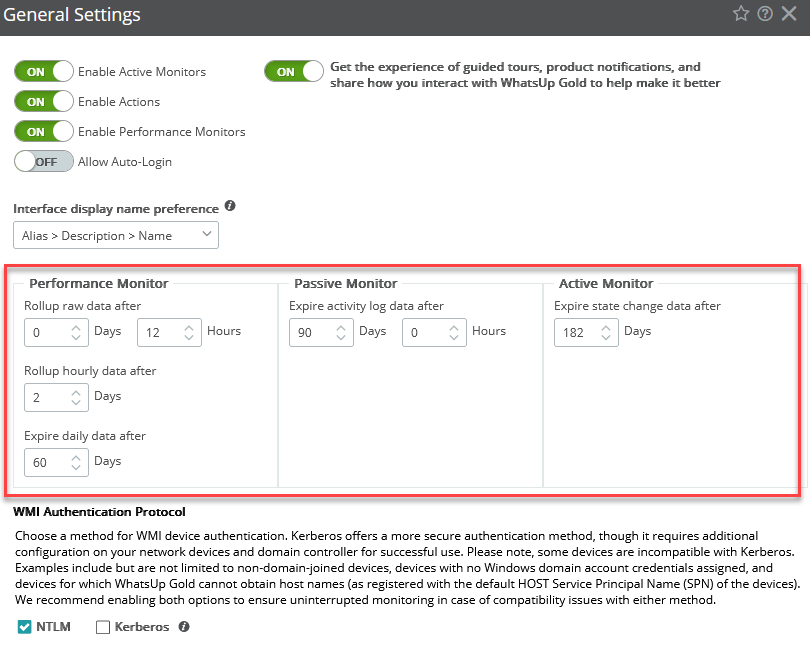Decrease Active Monitor state change Days
Viewport: 810px width, 656px height.
606,337
